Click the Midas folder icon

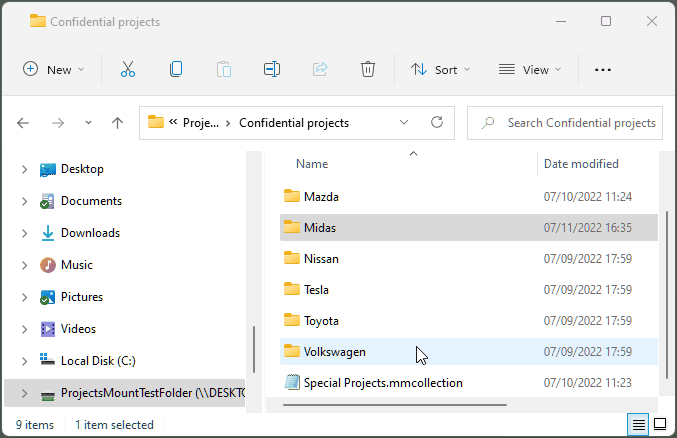(x=292, y=227)
